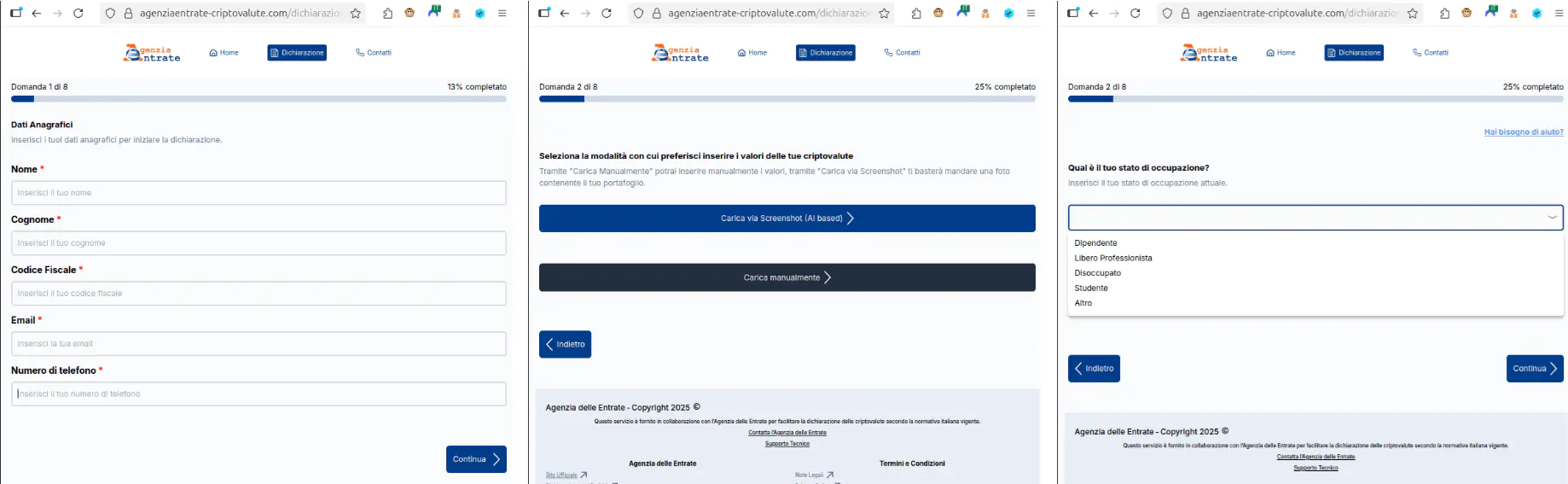Click tracking protection shield in Dati Anagrafici window
Screen dimensions: 1568x484
[x=110, y=14]
